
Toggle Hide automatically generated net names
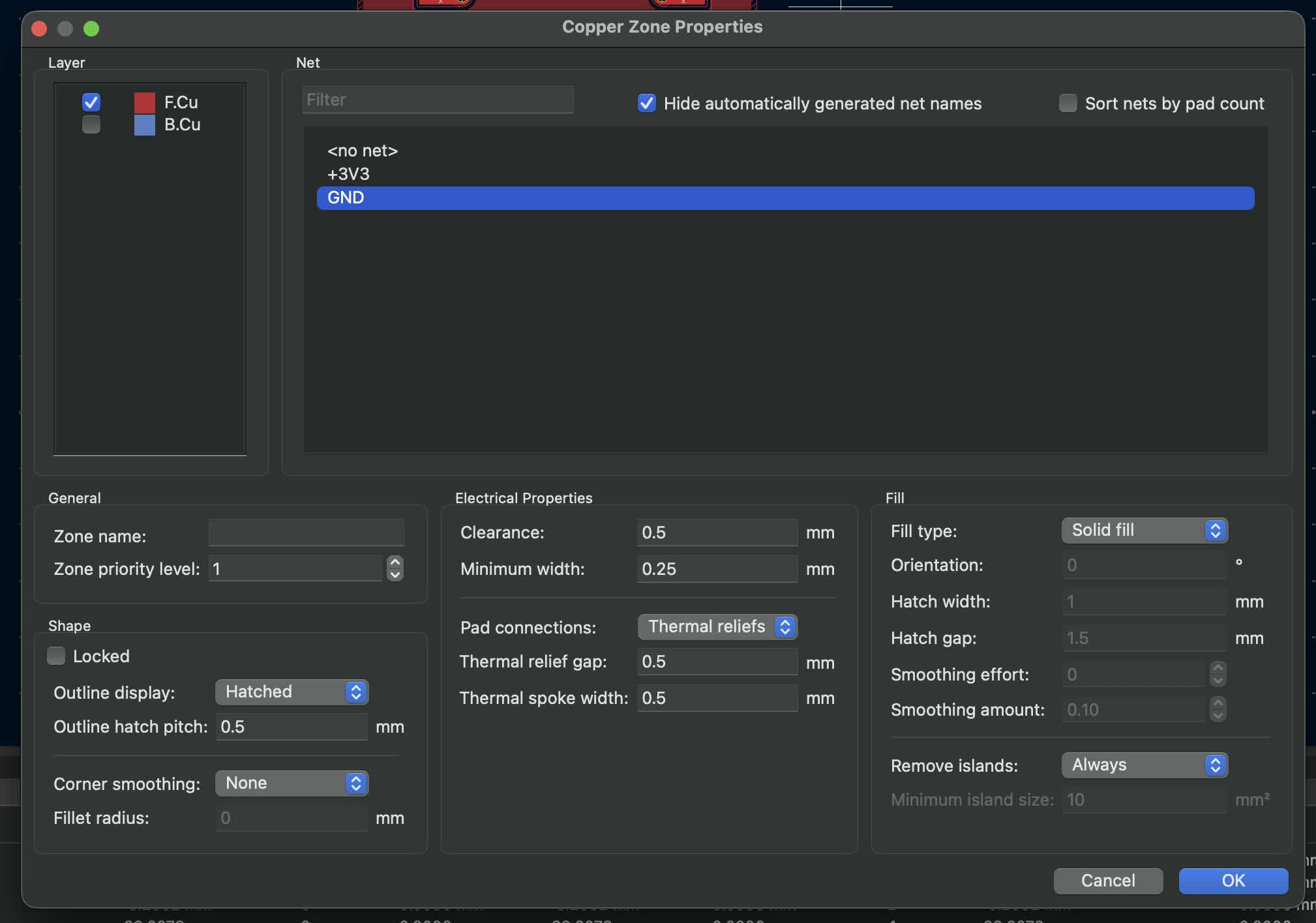[646, 103]
